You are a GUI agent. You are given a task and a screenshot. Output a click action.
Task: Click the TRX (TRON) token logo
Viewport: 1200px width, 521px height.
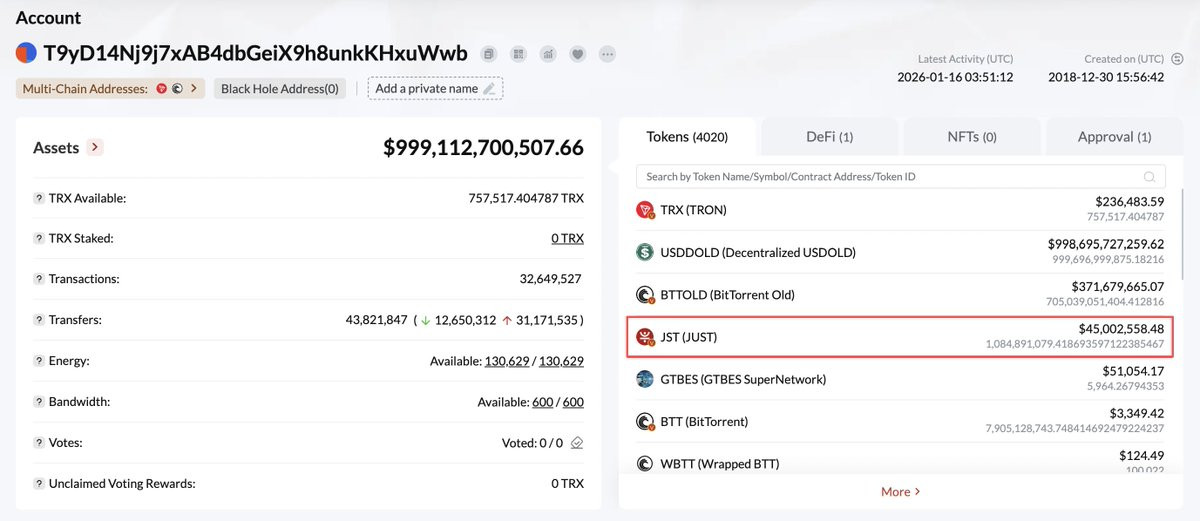coord(645,210)
